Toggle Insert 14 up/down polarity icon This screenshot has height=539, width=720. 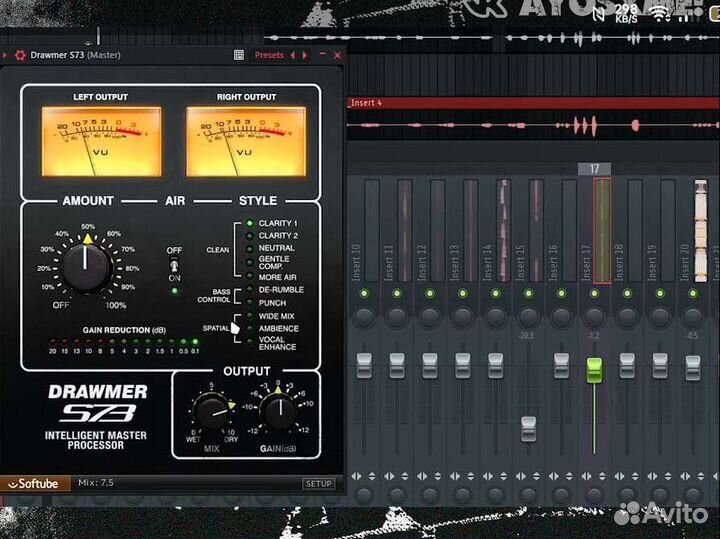[503, 477]
